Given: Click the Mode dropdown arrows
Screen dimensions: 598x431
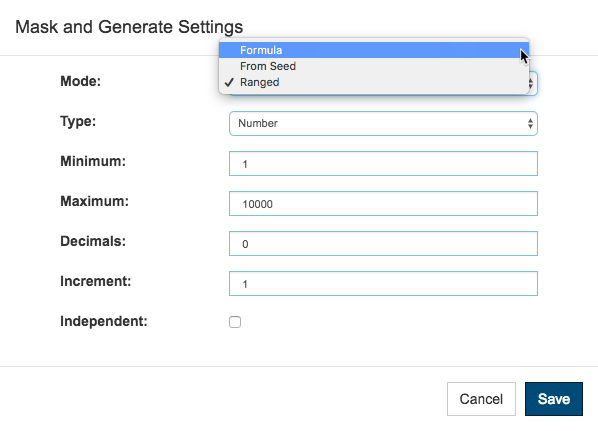Looking at the screenshot, I should point(531,83).
